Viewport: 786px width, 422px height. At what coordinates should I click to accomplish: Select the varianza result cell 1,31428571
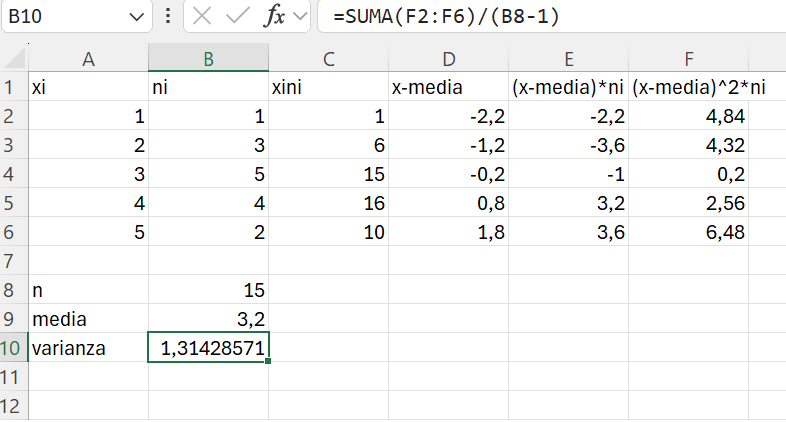coord(208,348)
